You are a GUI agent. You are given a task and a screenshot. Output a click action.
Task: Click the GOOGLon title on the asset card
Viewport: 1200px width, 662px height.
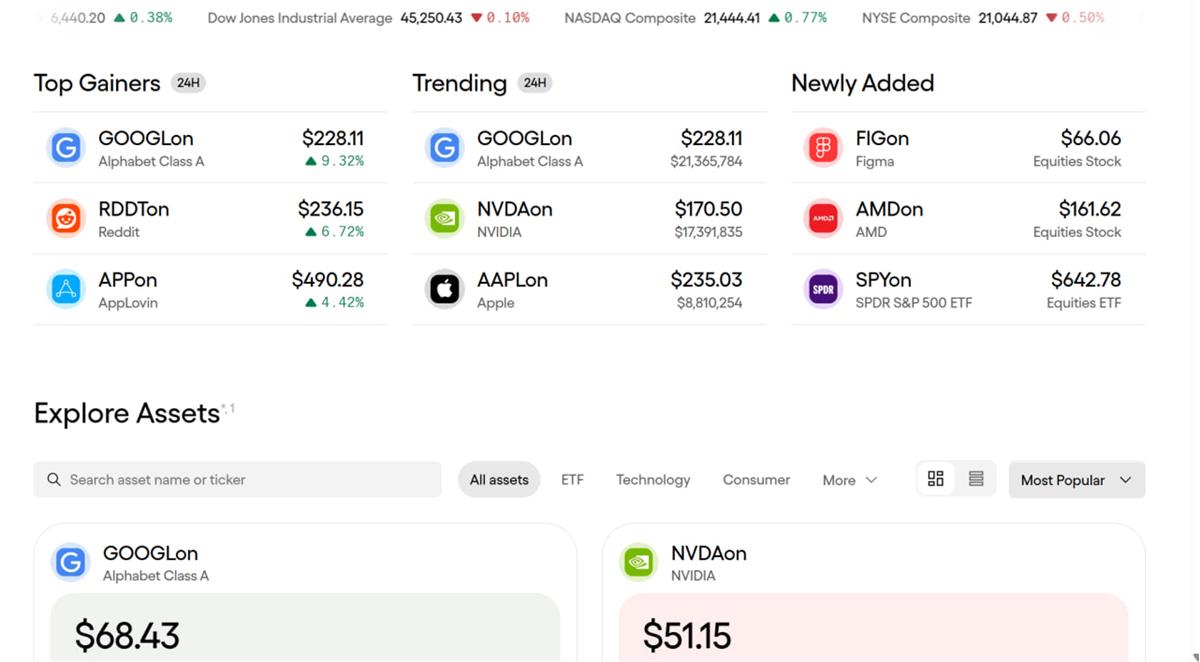[150, 553]
